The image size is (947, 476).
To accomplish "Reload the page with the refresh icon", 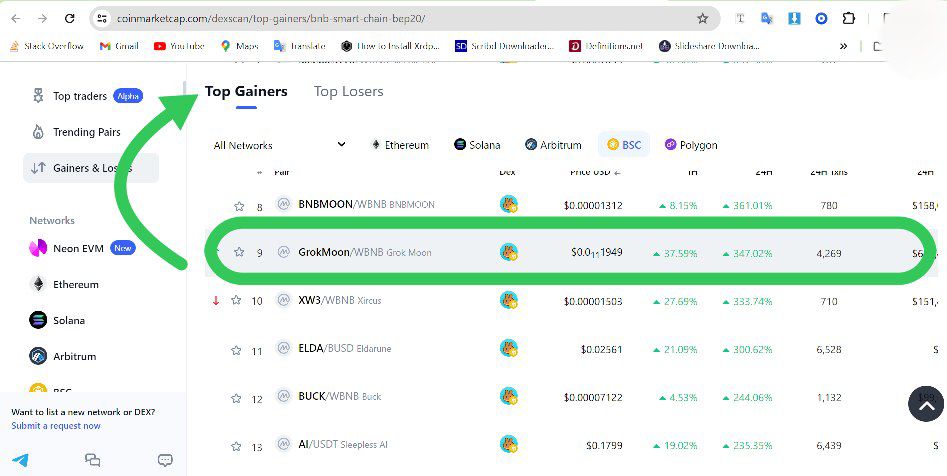I will pyautogui.click(x=69, y=19).
